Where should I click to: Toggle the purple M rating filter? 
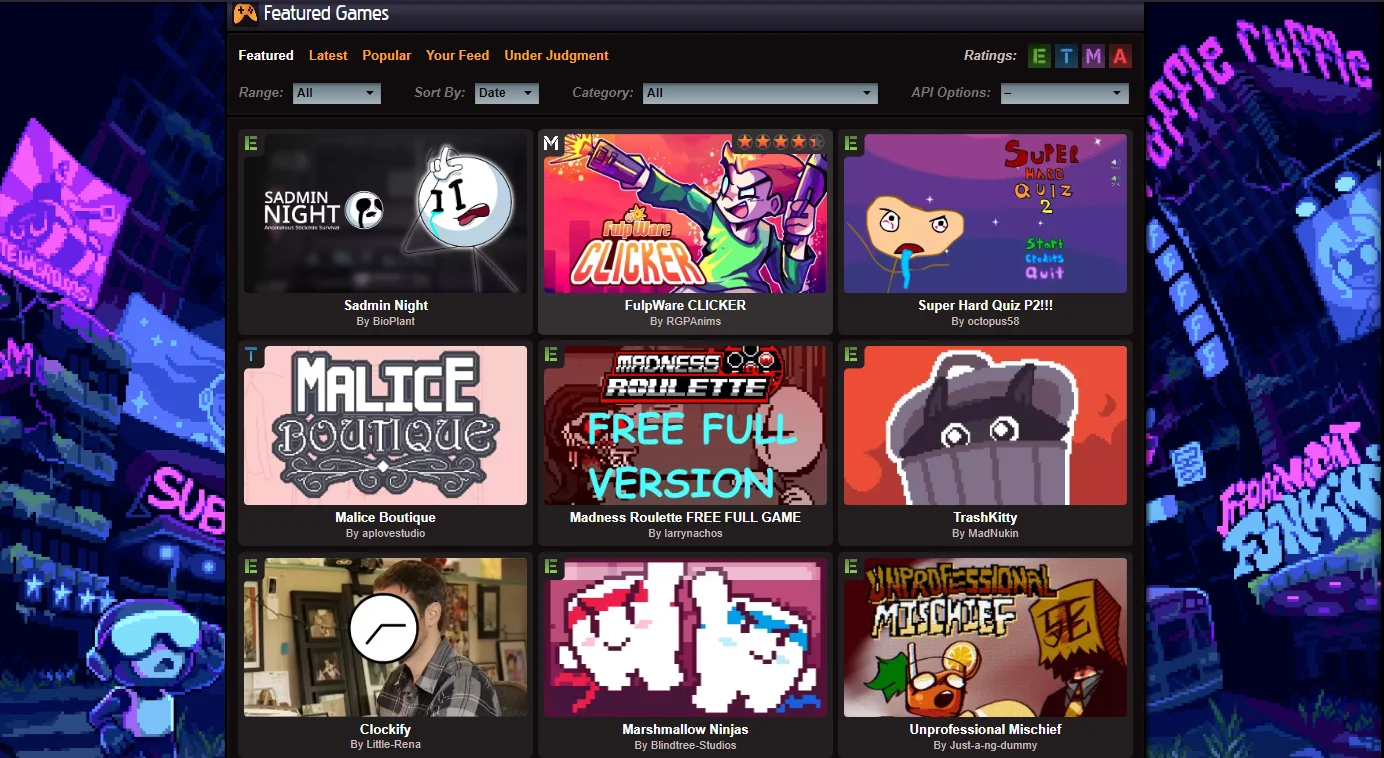coord(1093,56)
